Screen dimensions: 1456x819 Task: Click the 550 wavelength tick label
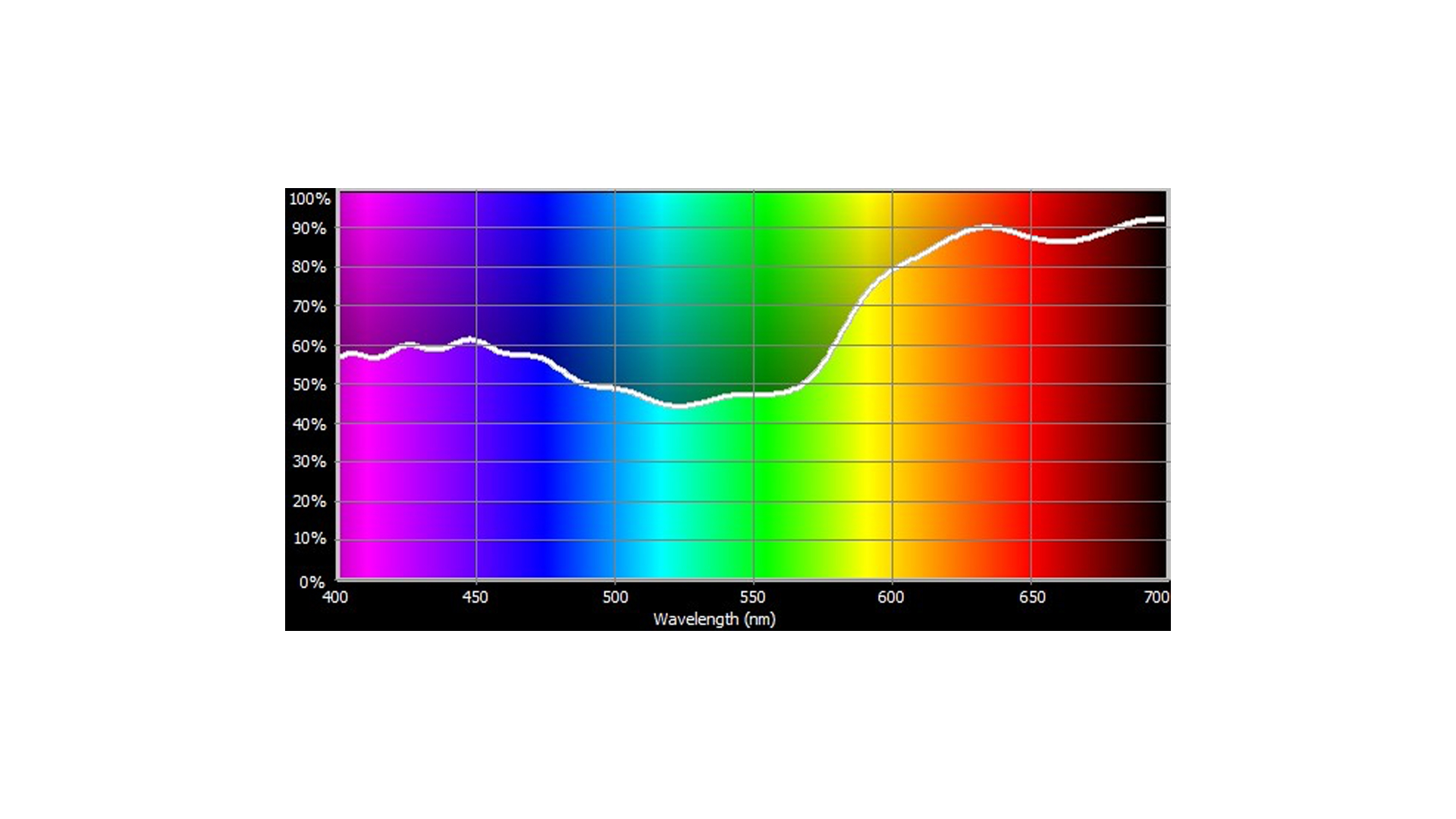752,598
